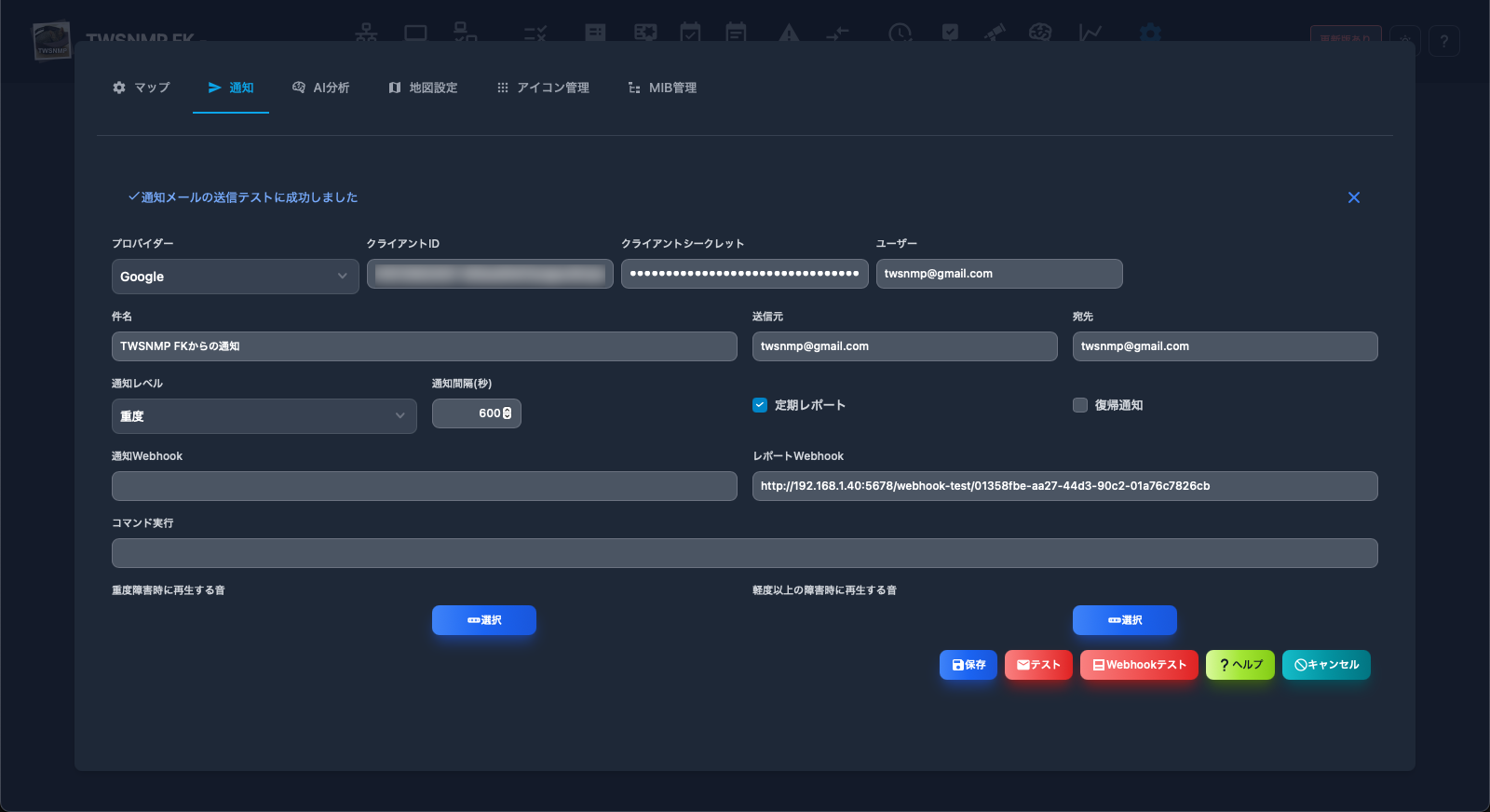Click inside the 通知Webhook input field
1490x812 pixels.
pyautogui.click(x=424, y=486)
